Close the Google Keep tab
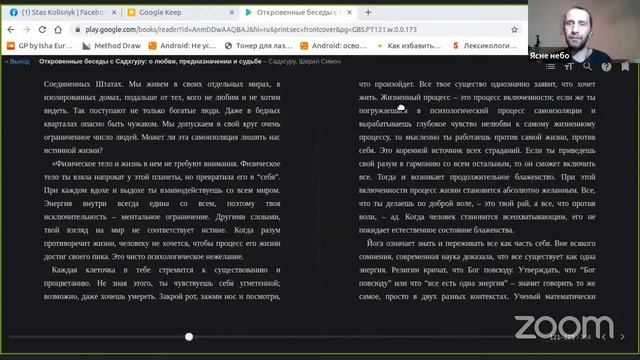The image size is (640, 360). pos(232,12)
